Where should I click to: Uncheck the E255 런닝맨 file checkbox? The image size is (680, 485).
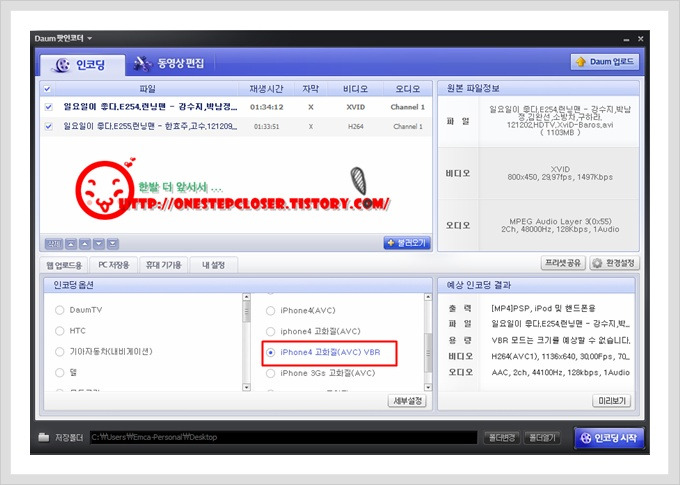[49, 126]
